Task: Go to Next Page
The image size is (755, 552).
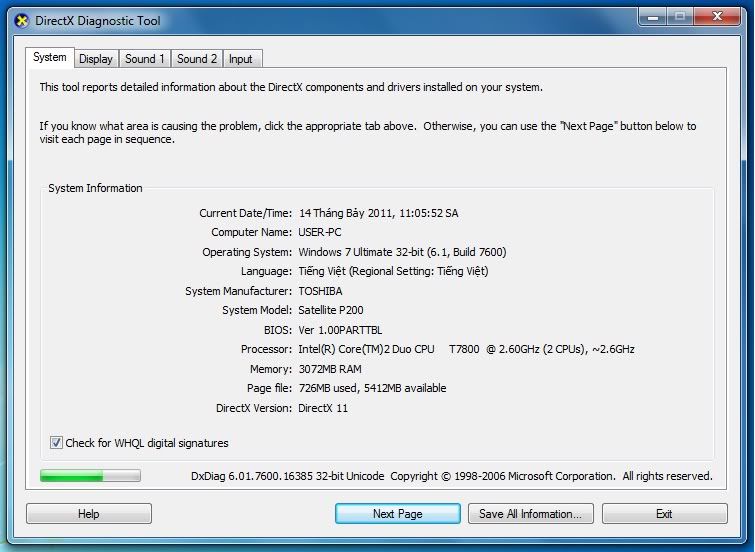Action: [x=398, y=513]
